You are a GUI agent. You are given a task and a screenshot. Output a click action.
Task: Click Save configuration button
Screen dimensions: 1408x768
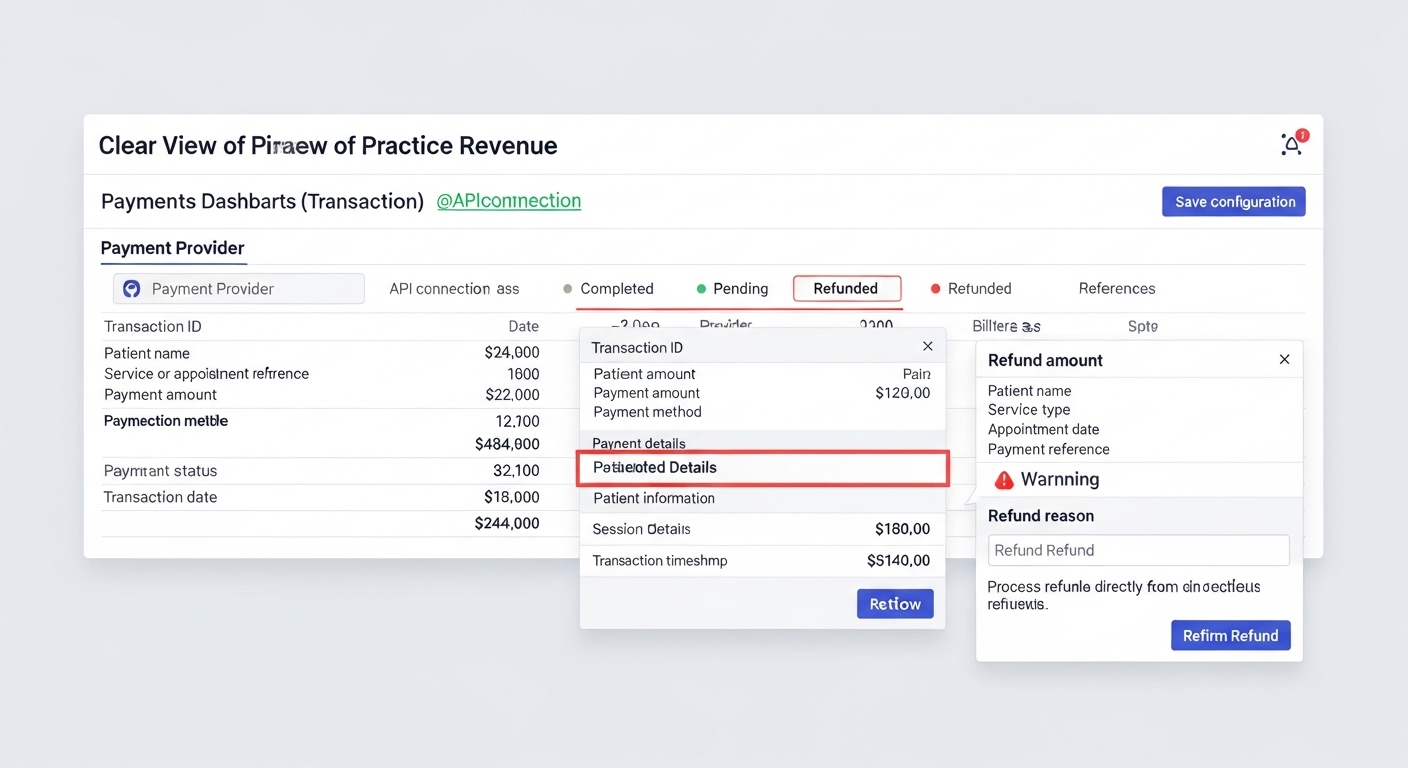(1233, 202)
